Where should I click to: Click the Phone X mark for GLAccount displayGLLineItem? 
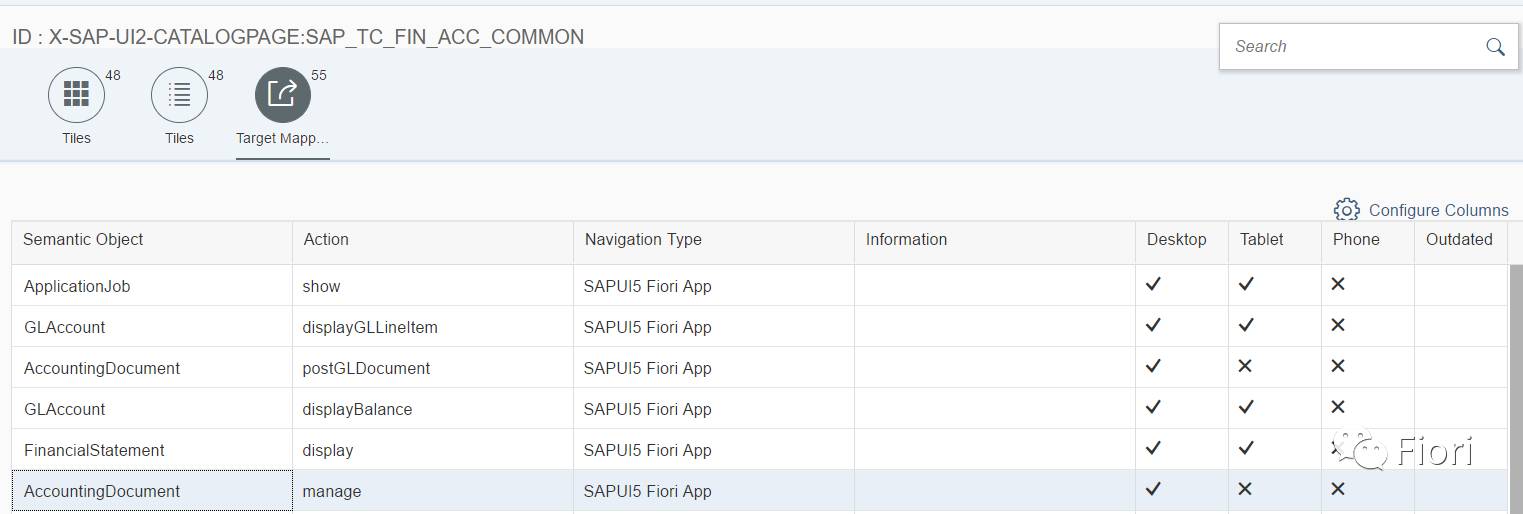[1338, 326]
